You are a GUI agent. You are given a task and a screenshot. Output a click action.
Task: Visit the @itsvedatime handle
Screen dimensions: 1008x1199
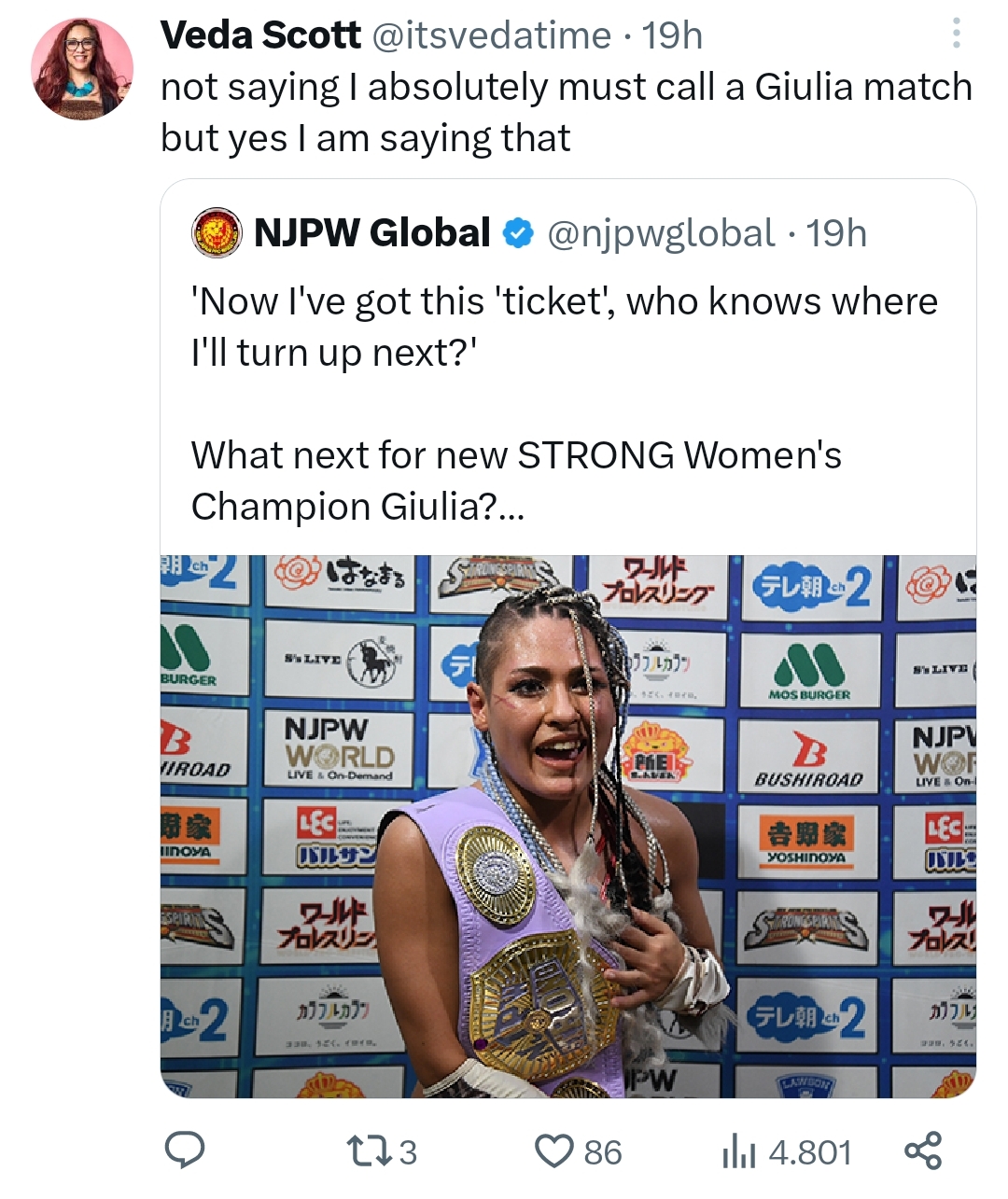(x=491, y=35)
